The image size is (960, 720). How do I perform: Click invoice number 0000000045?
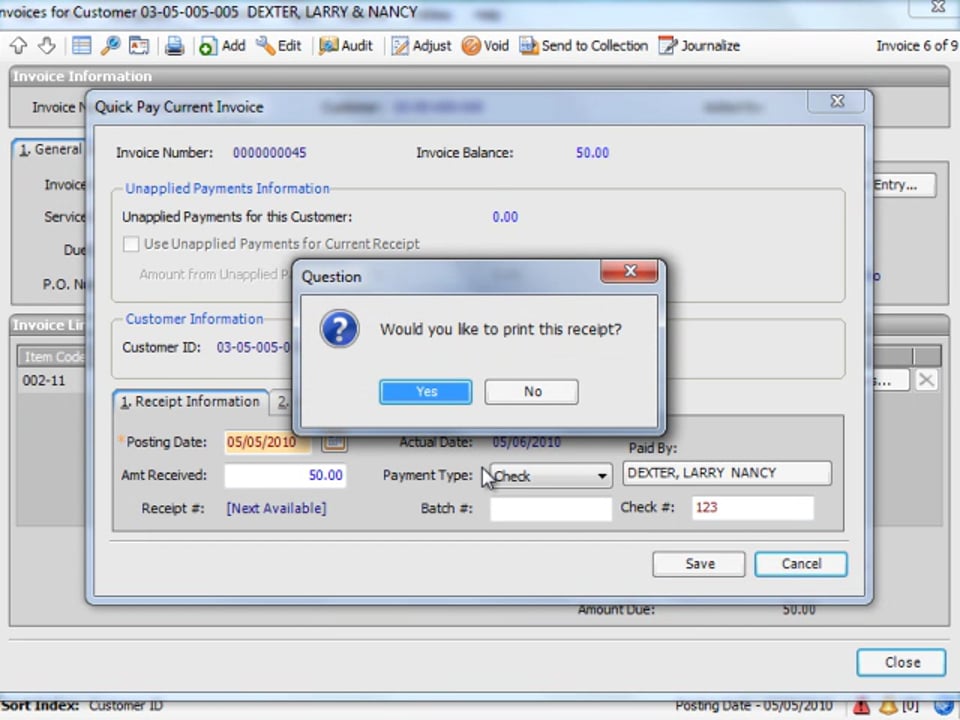pos(269,153)
